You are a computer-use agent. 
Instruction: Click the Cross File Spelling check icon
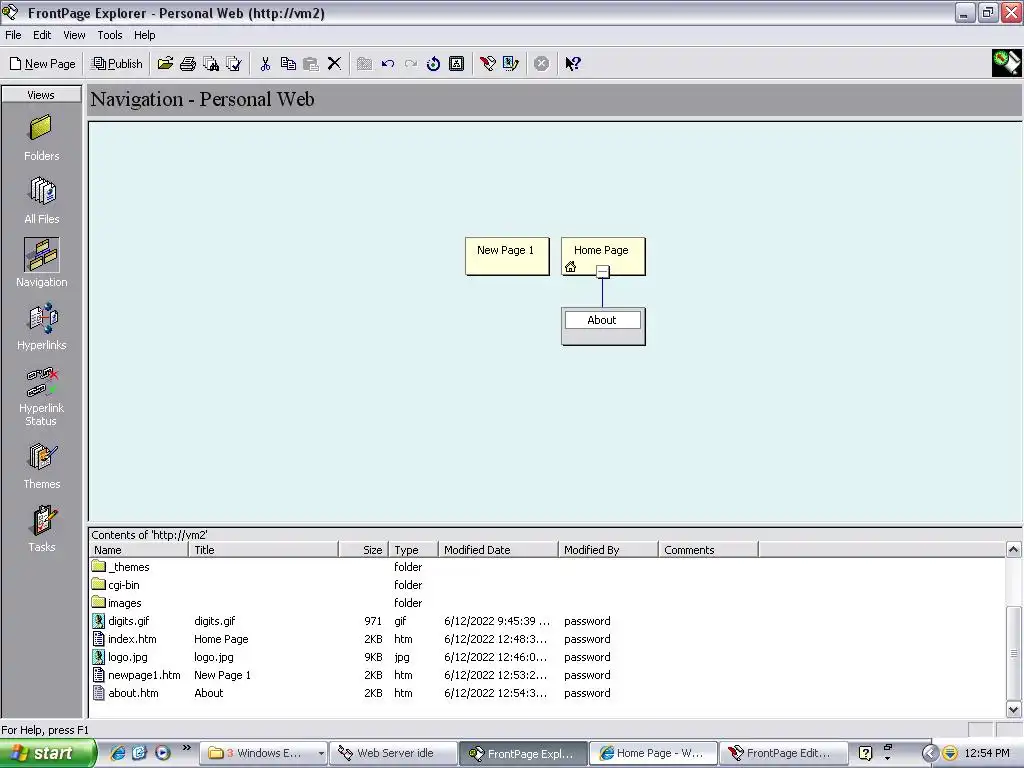point(234,63)
